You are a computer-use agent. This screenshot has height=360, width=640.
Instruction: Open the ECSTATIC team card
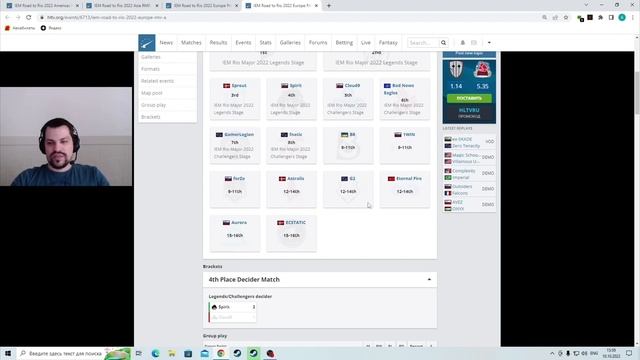[291, 233]
